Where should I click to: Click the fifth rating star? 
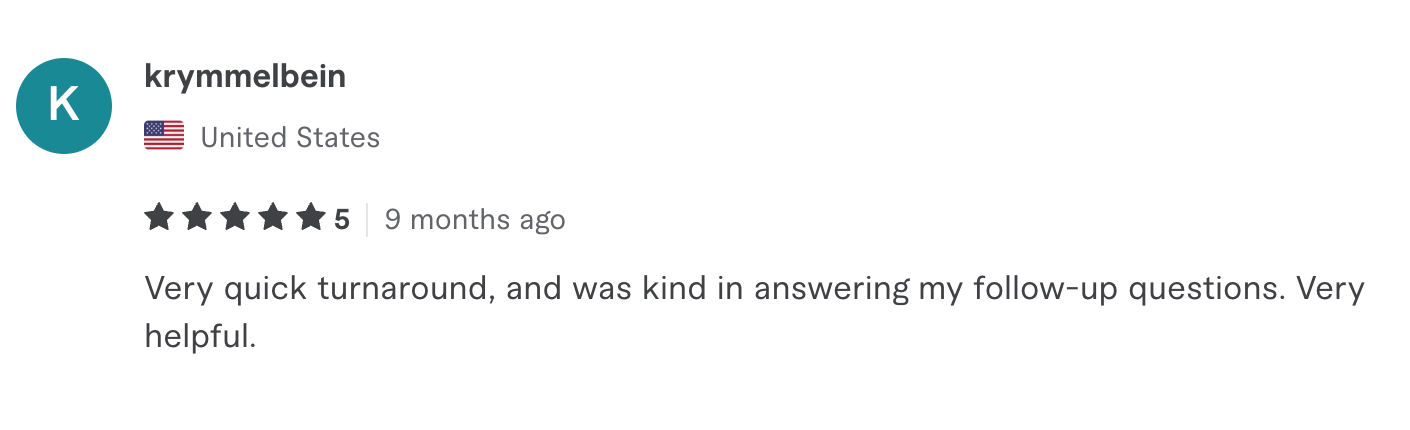311,217
